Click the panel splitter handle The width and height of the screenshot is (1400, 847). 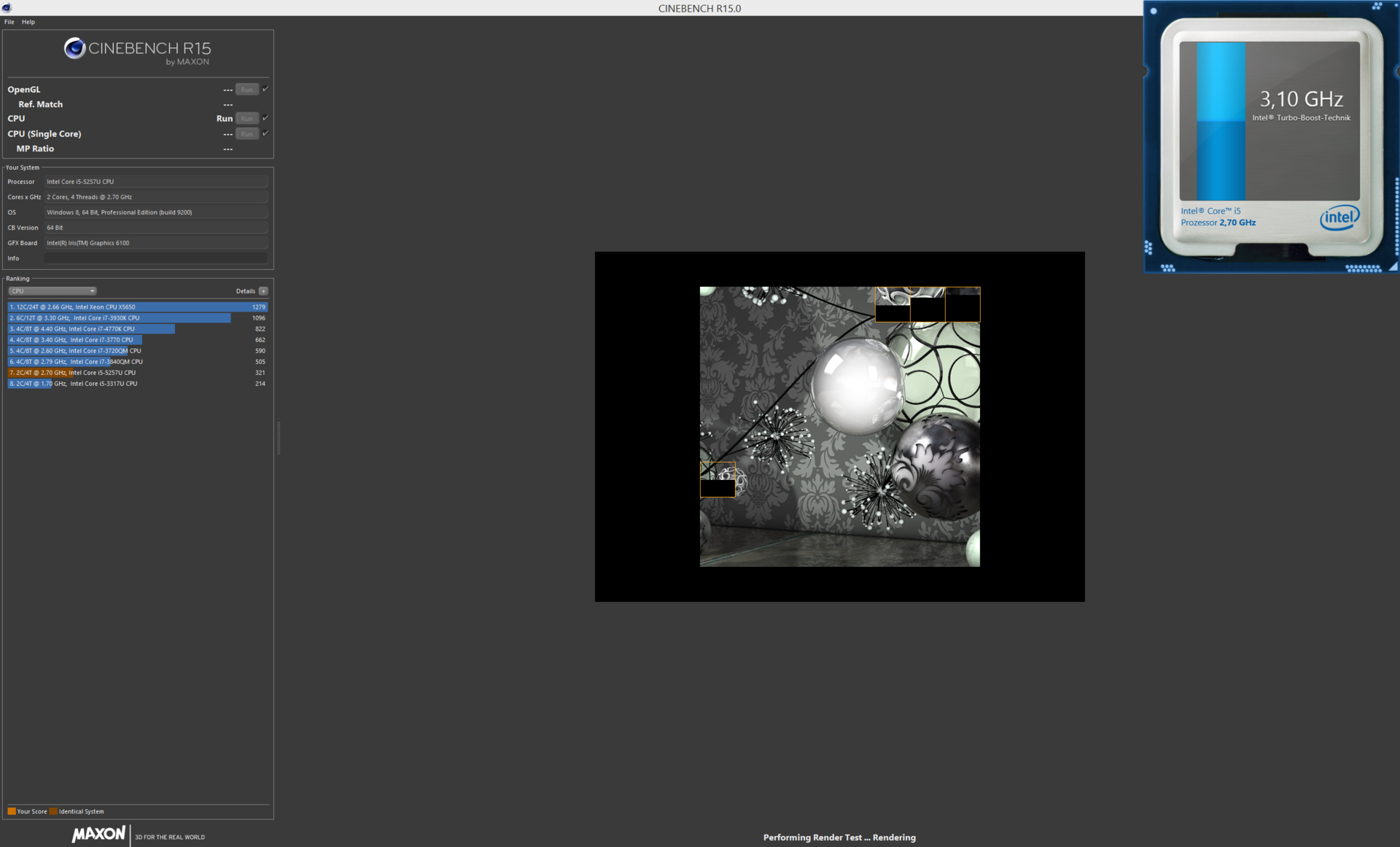point(279,438)
